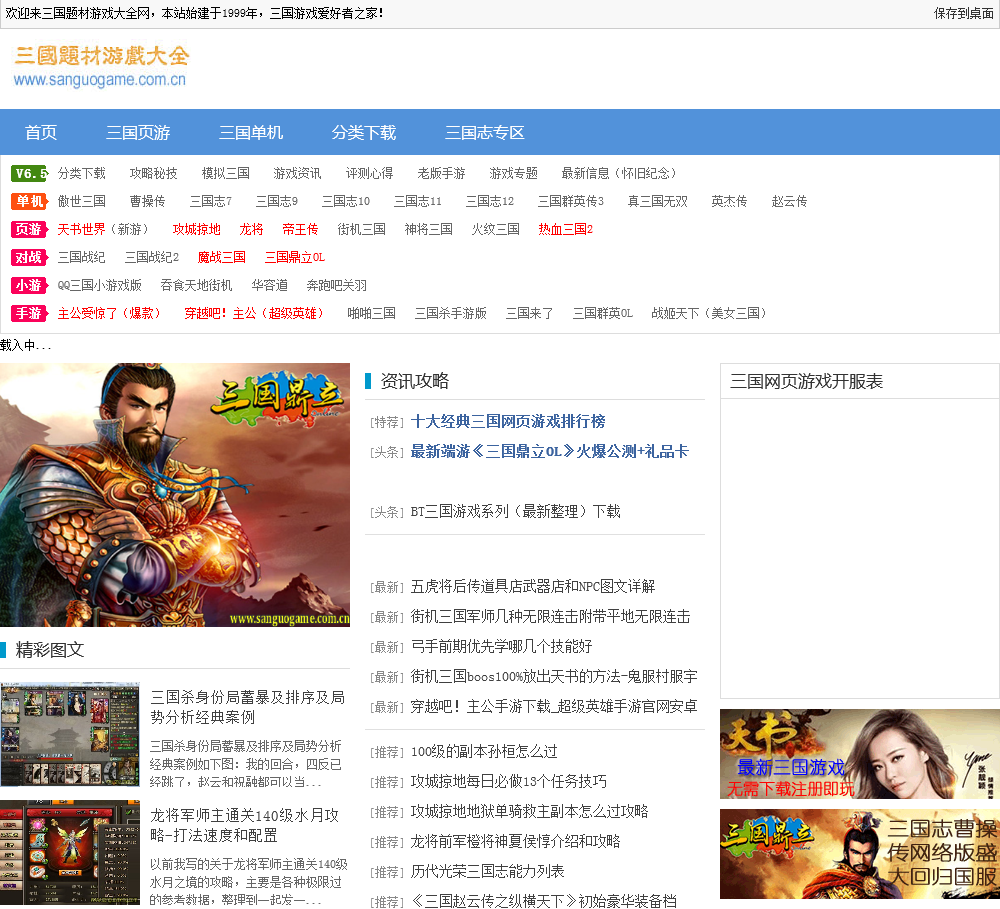Click the 龙将军师 article thumbnail image
The width and height of the screenshot is (1000, 909).
coord(70,853)
